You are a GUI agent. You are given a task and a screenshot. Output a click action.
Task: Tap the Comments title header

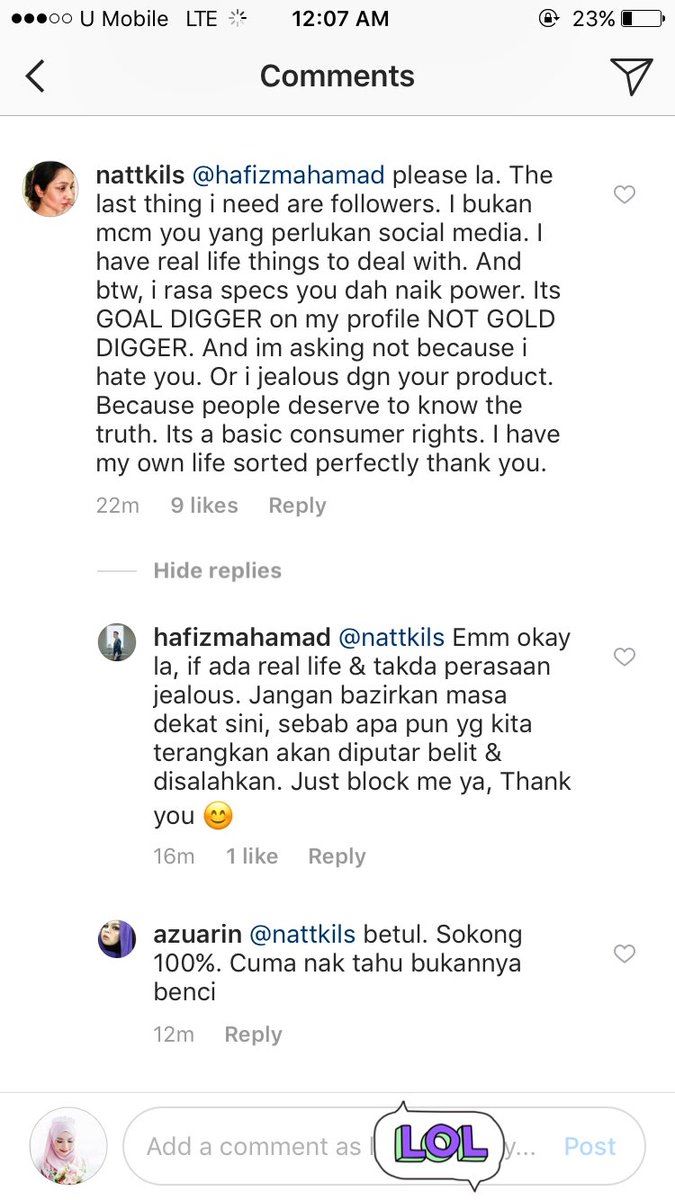coord(337,75)
